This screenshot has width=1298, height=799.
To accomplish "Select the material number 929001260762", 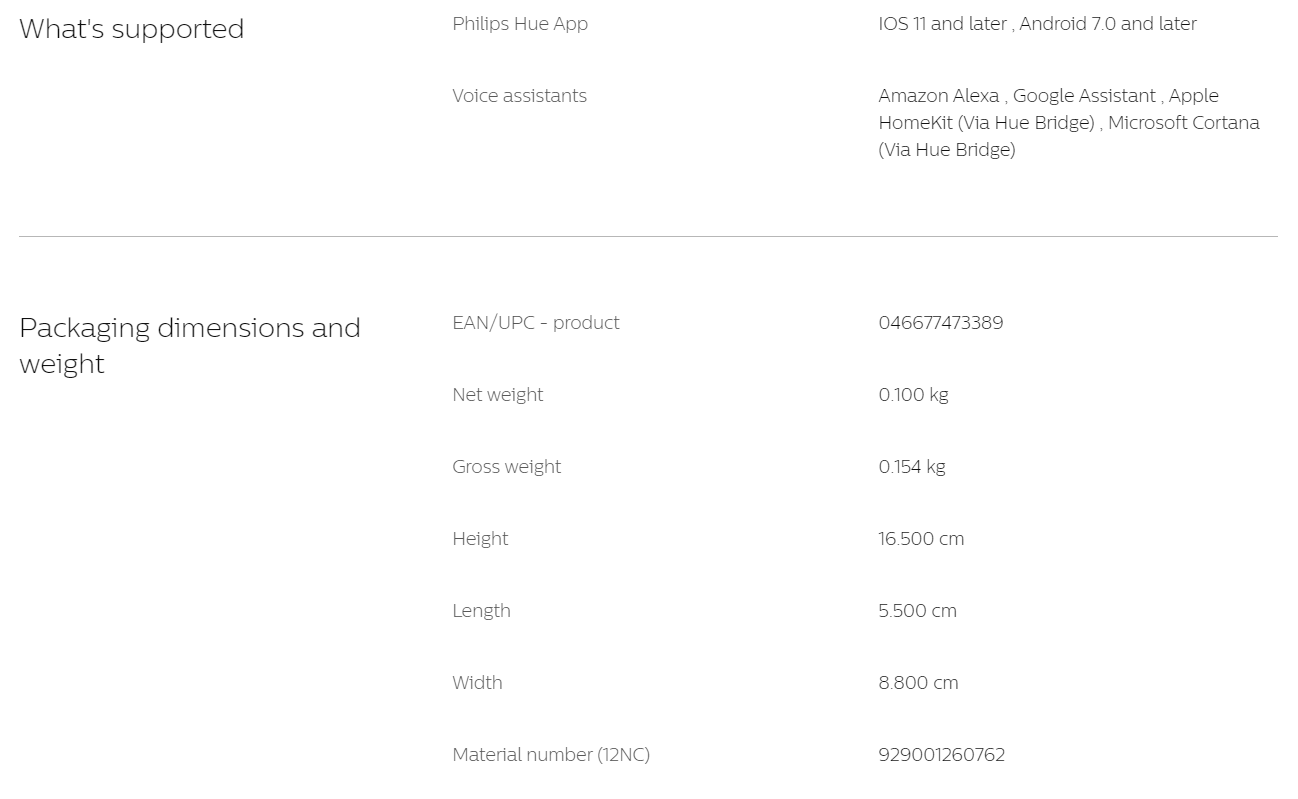I will click(x=941, y=755).
